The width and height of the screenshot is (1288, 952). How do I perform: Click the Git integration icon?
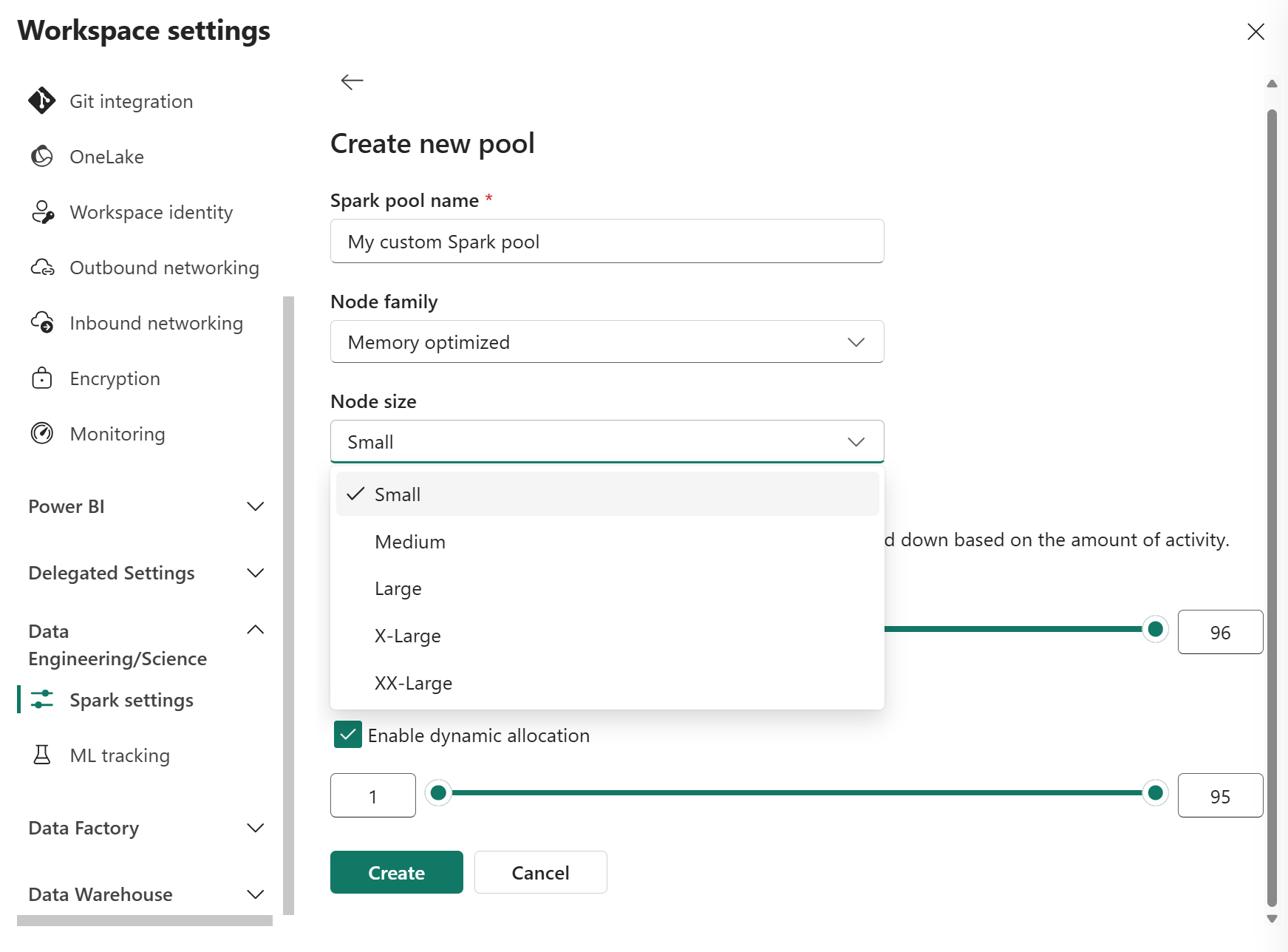pyautogui.click(x=42, y=101)
